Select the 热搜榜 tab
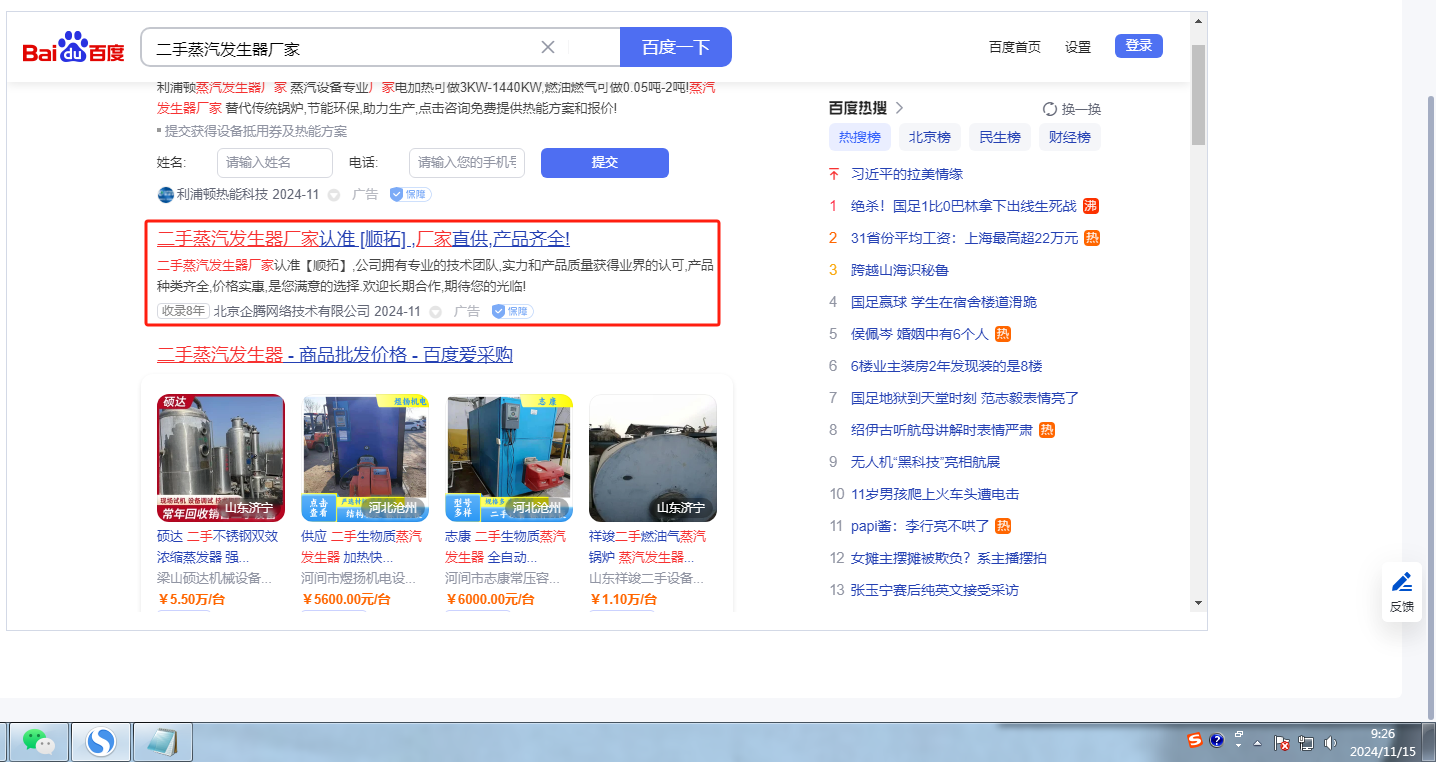Image resolution: width=1436 pixels, height=762 pixels. pyautogui.click(x=860, y=137)
